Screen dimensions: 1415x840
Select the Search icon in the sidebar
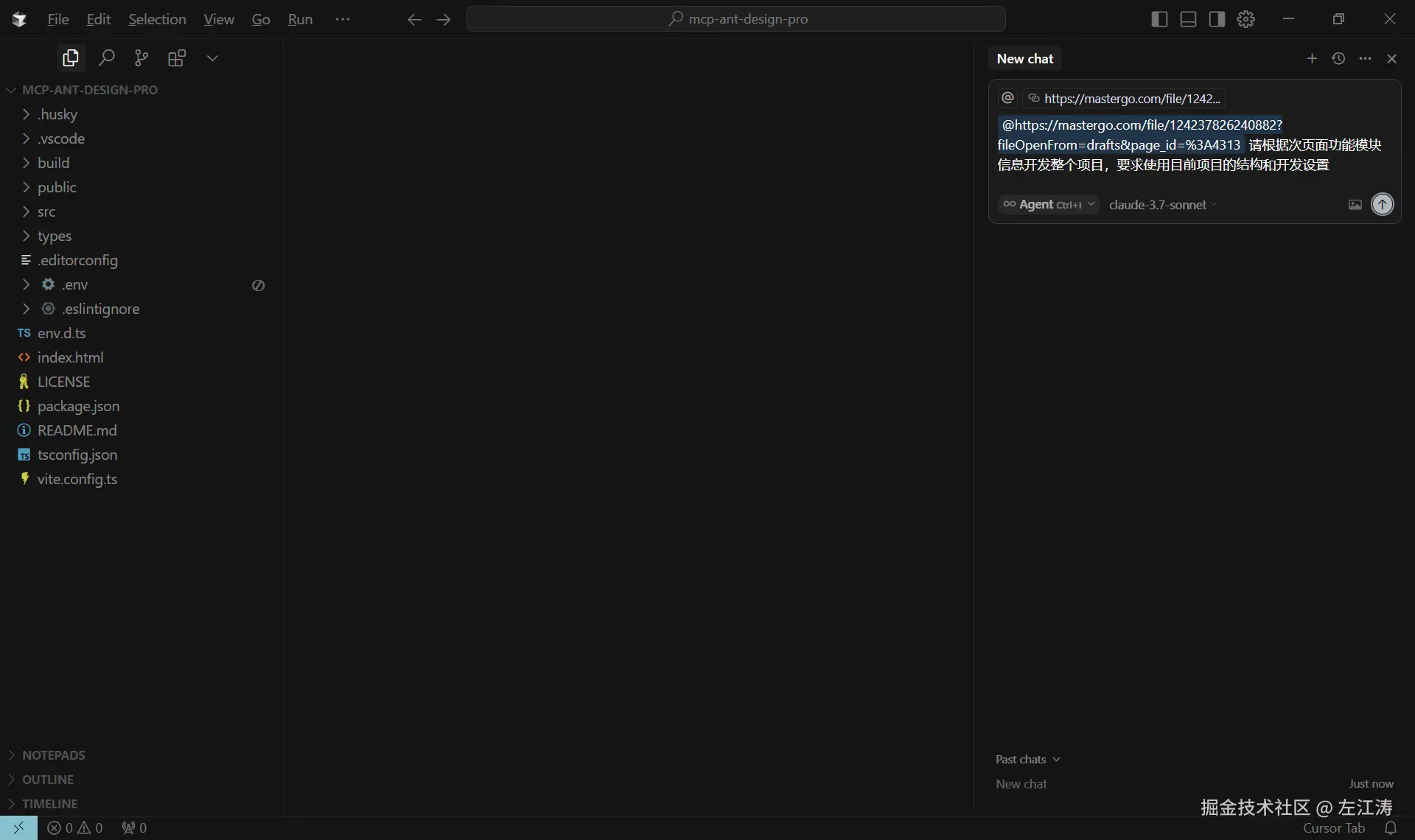pyautogui.click(x=105, y=57)
